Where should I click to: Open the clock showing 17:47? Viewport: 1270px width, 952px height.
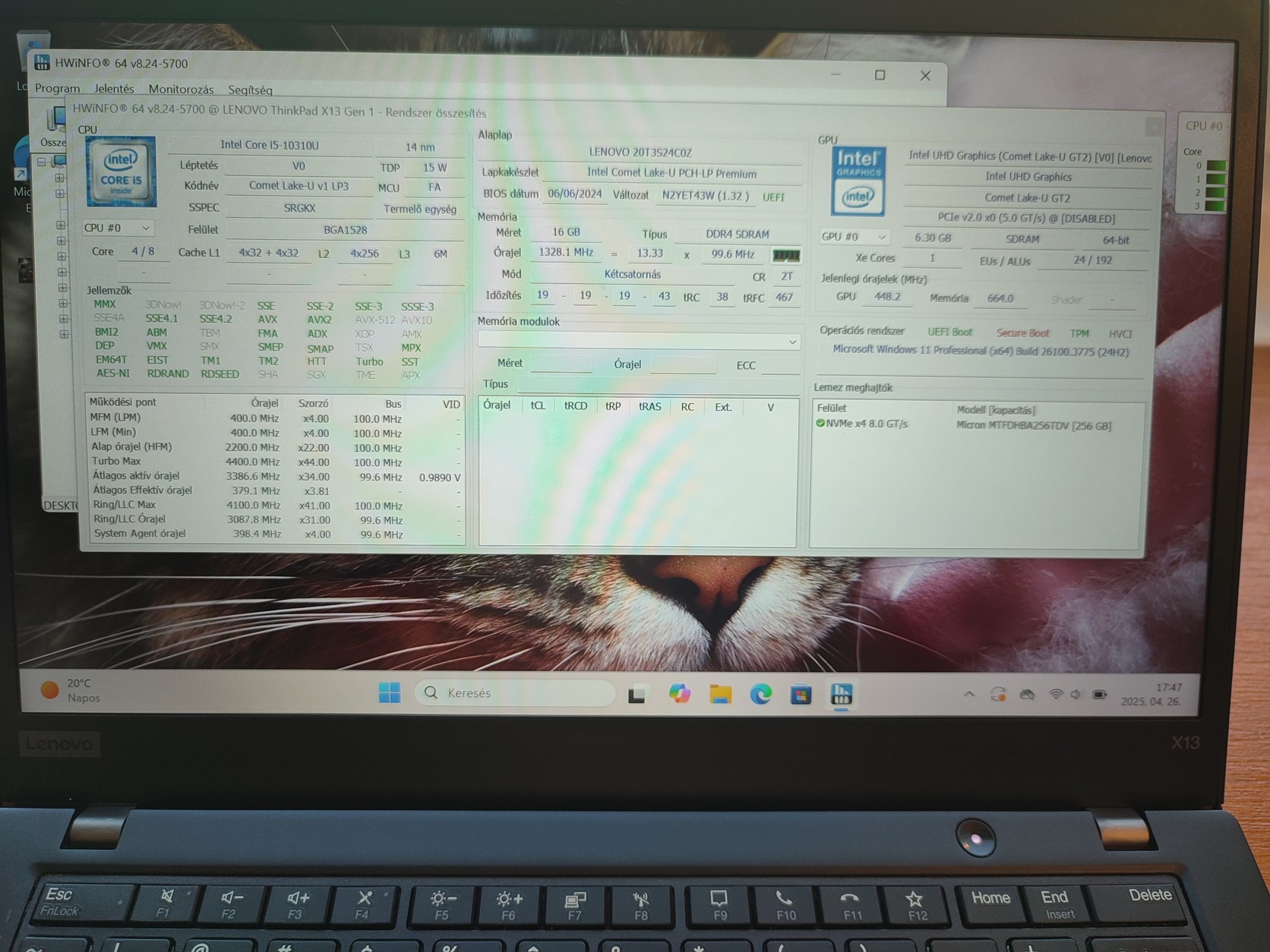point(1152,694)
